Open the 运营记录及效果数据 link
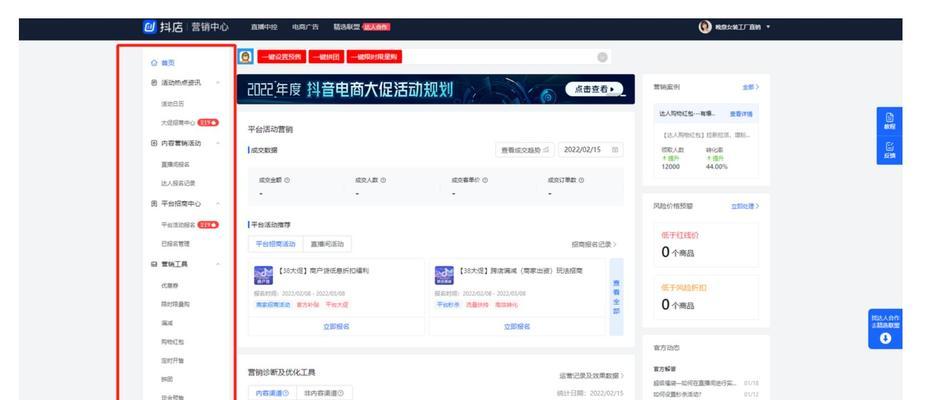 tap(591, 376)
